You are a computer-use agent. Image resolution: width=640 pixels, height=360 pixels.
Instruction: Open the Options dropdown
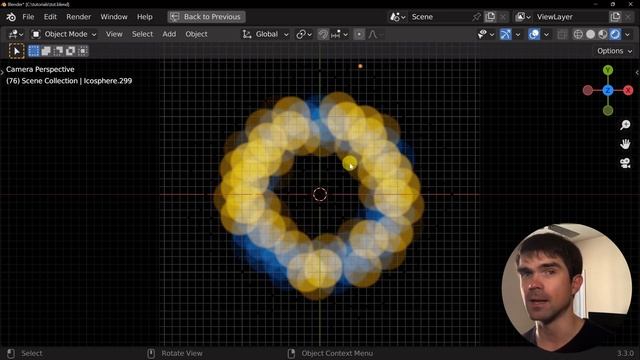(614, 51)
